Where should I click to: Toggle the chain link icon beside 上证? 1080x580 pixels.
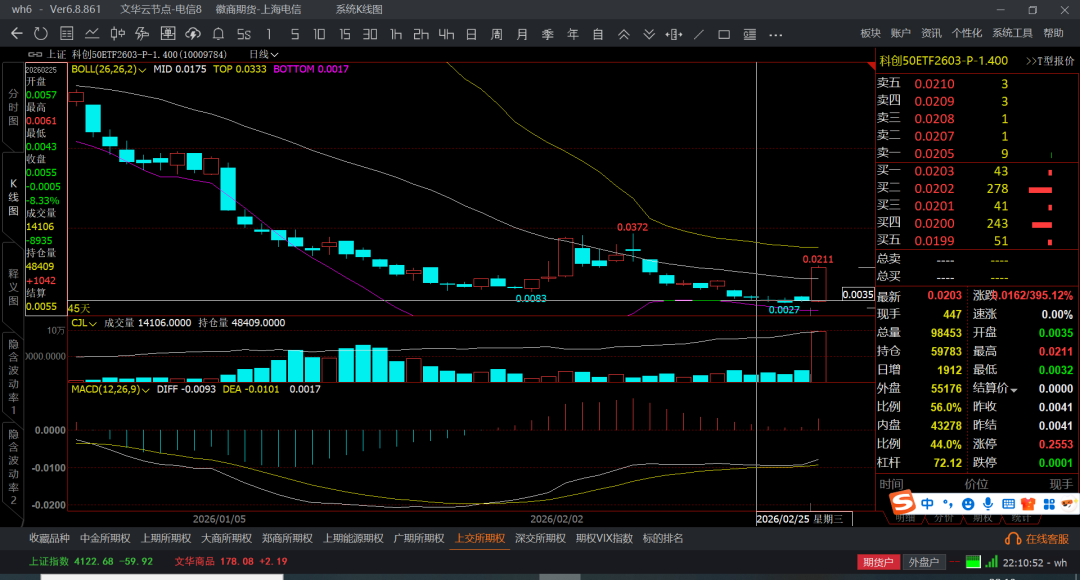tap(36, 54)
